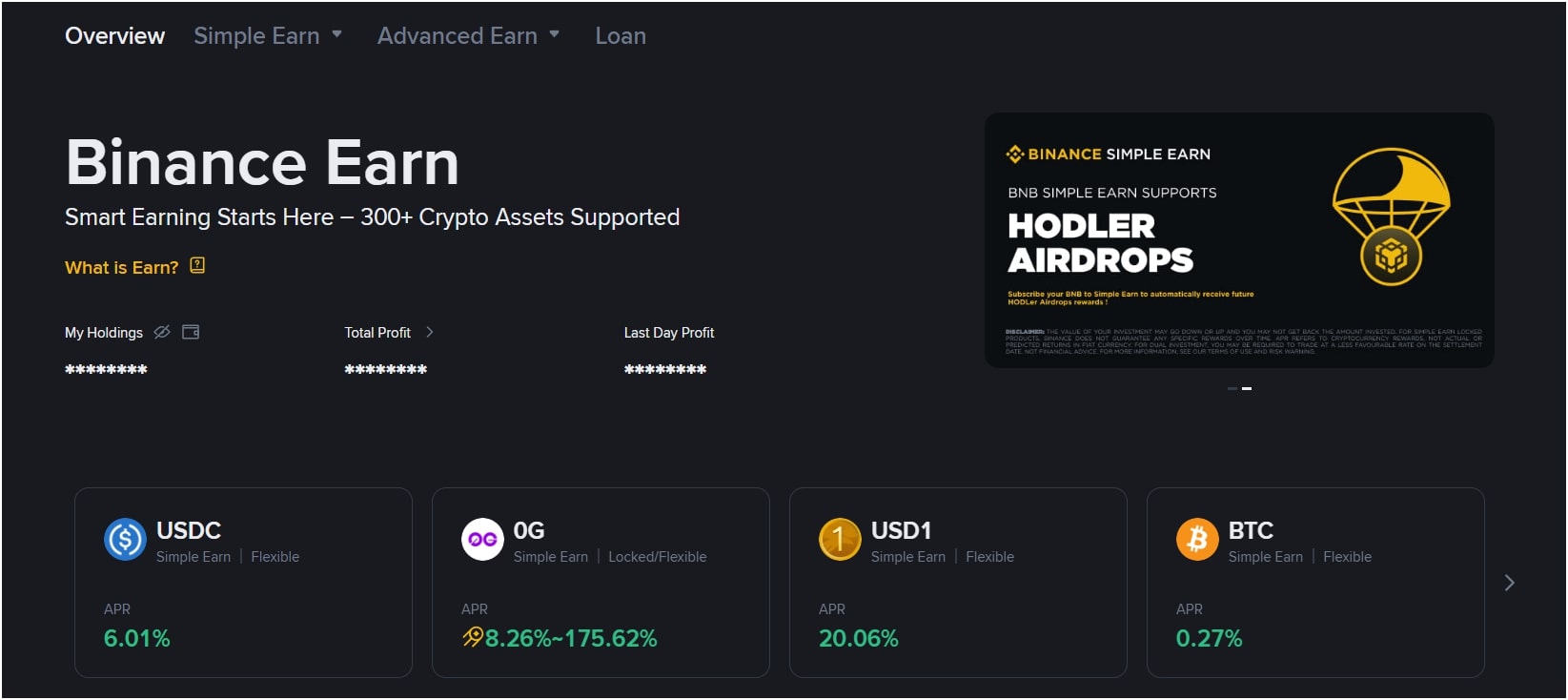Open the wallet icon beside My Holdings

pyautogui.click(x=191, y=332)
